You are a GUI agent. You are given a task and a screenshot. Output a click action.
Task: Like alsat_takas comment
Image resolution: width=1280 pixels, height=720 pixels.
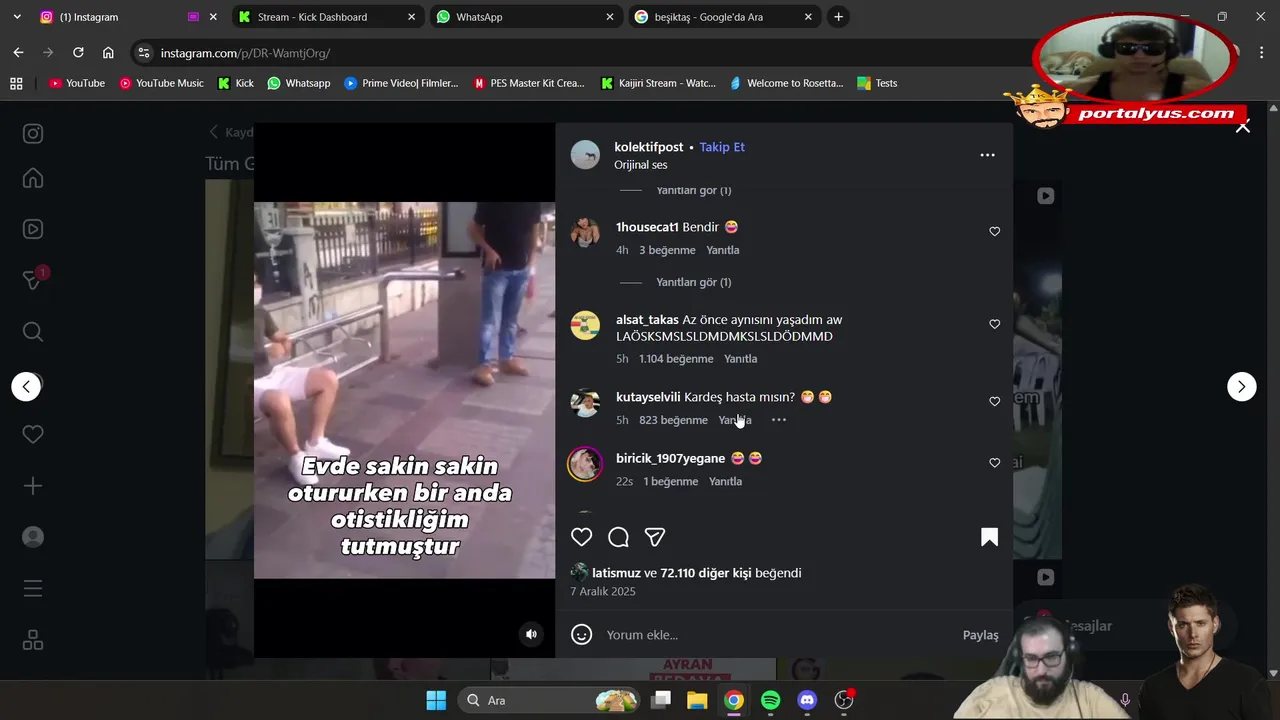pyautogui.click(x=994, y=324)
